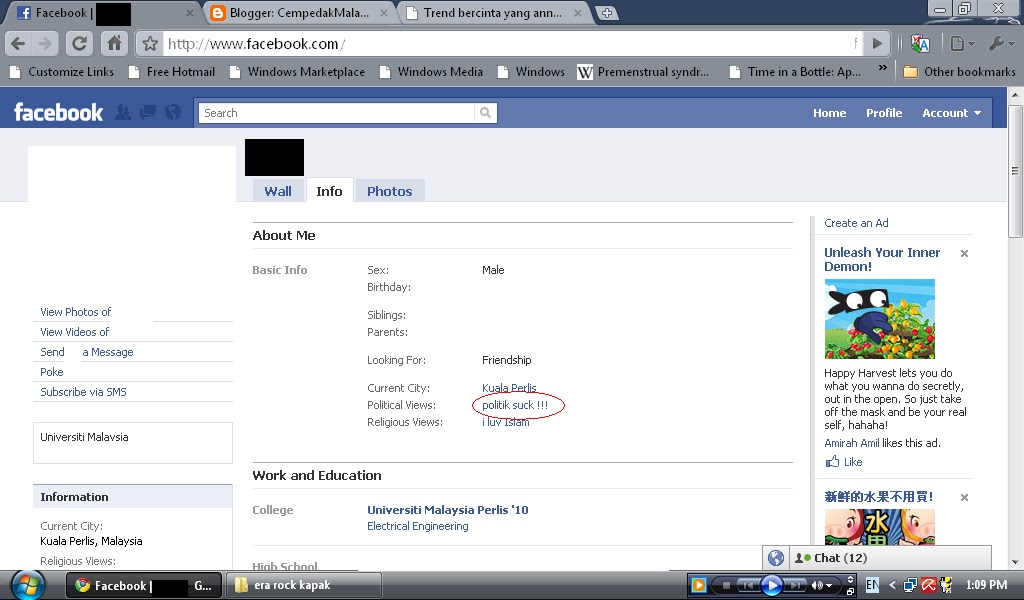Viewport: 1024px width, 600px height.
Task: Stop playback in taskbar media player
Action: [x=726, y=586]
